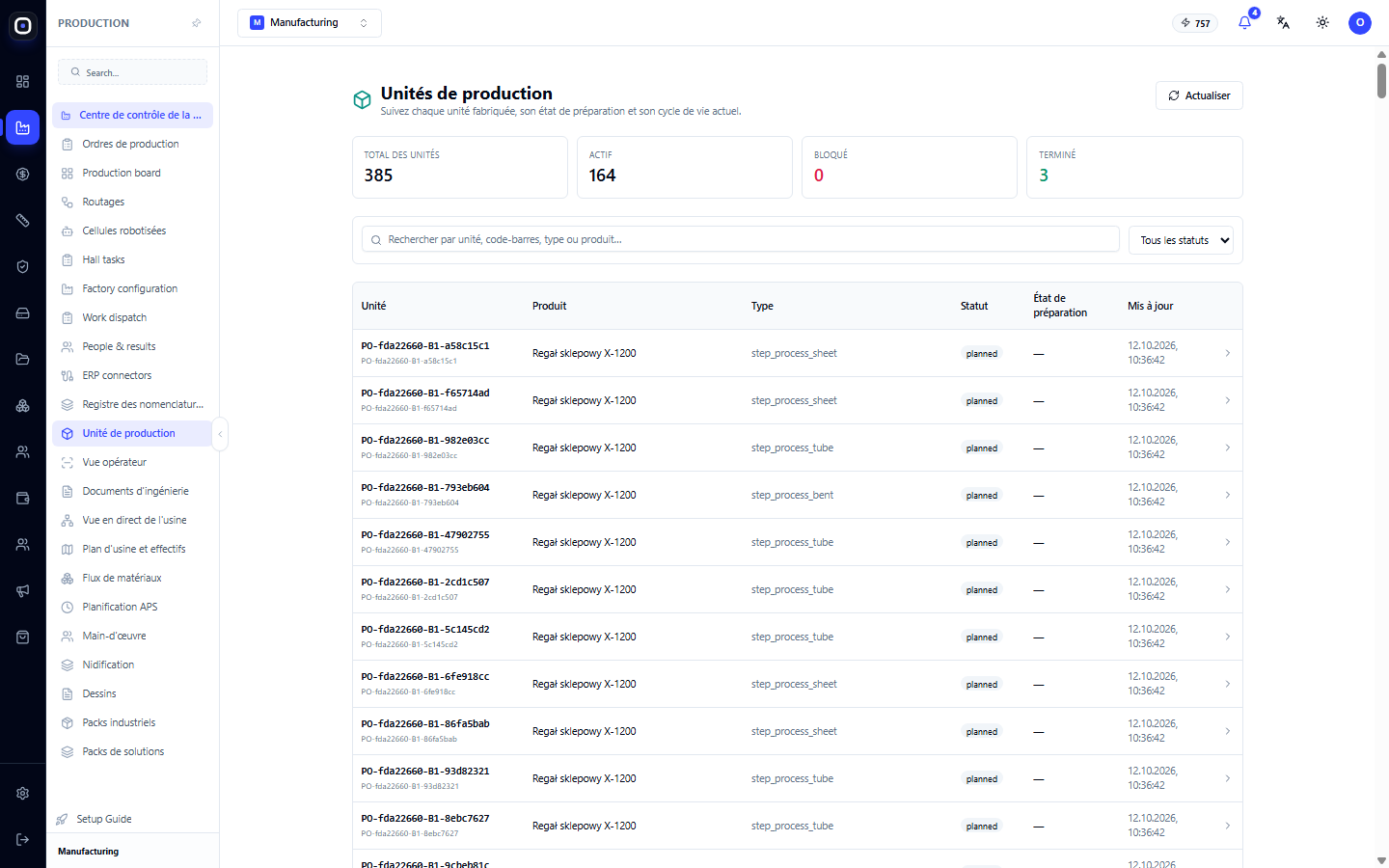Toggle light theme sun icon
Image resolution: width=1389 pixels, height=868 pixels.
coord(1322,22)
